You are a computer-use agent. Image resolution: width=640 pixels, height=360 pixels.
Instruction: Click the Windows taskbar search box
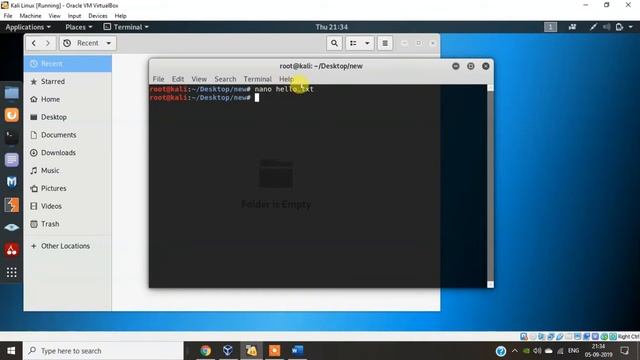(x=103, y=351)
